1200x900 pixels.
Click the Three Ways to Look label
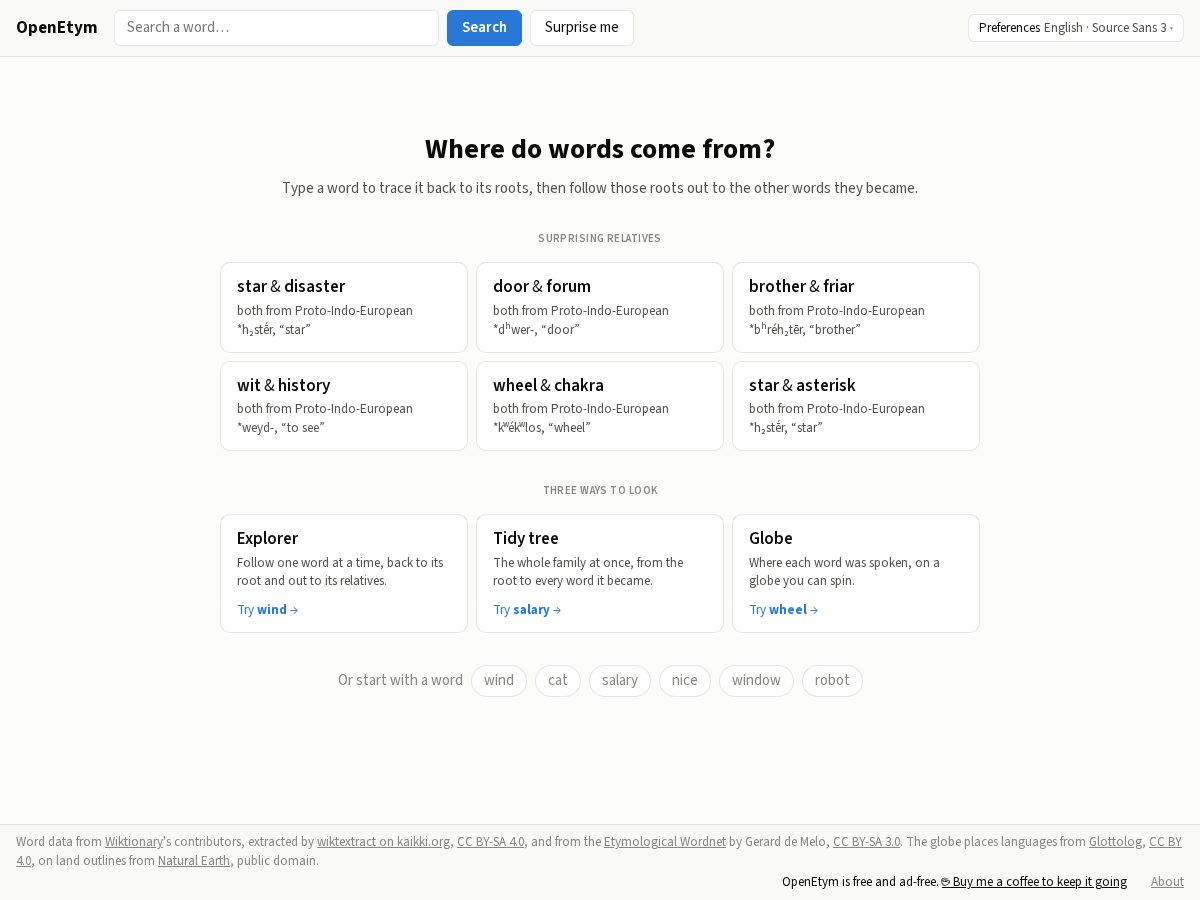(600, 490)
